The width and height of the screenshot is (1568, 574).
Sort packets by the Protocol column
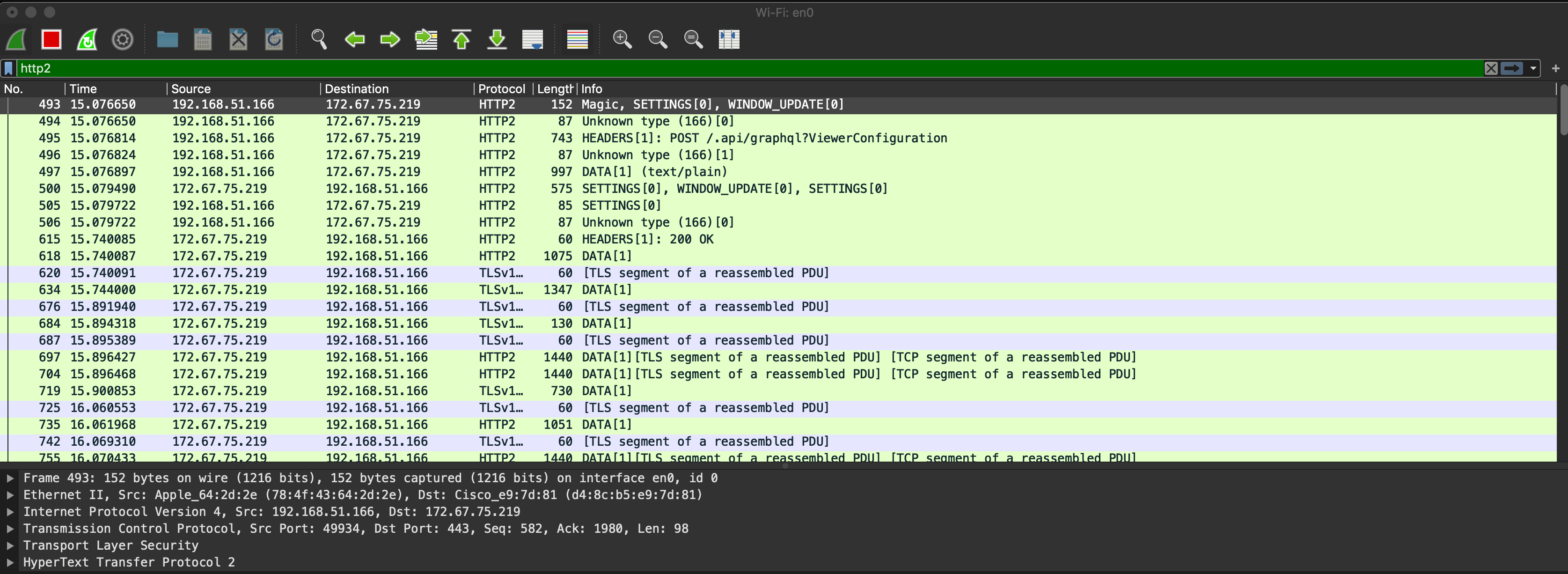pos(501,89)
